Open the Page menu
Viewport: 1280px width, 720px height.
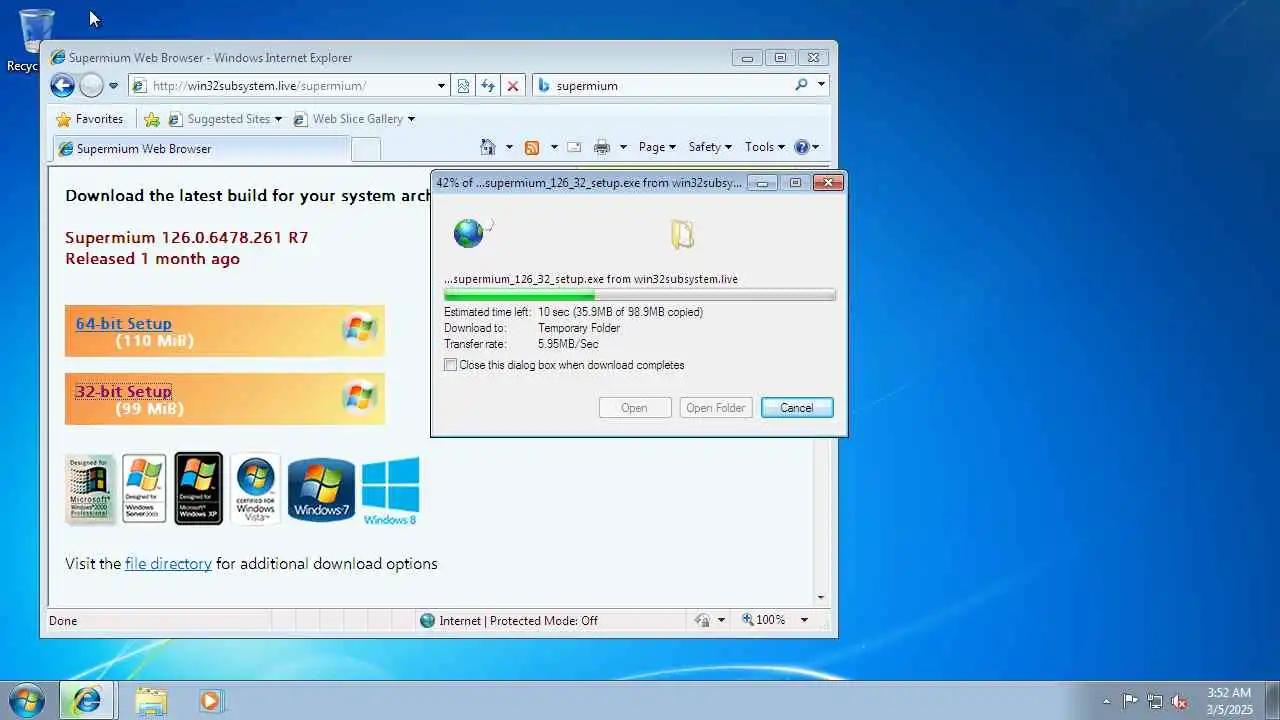(657, 147)
